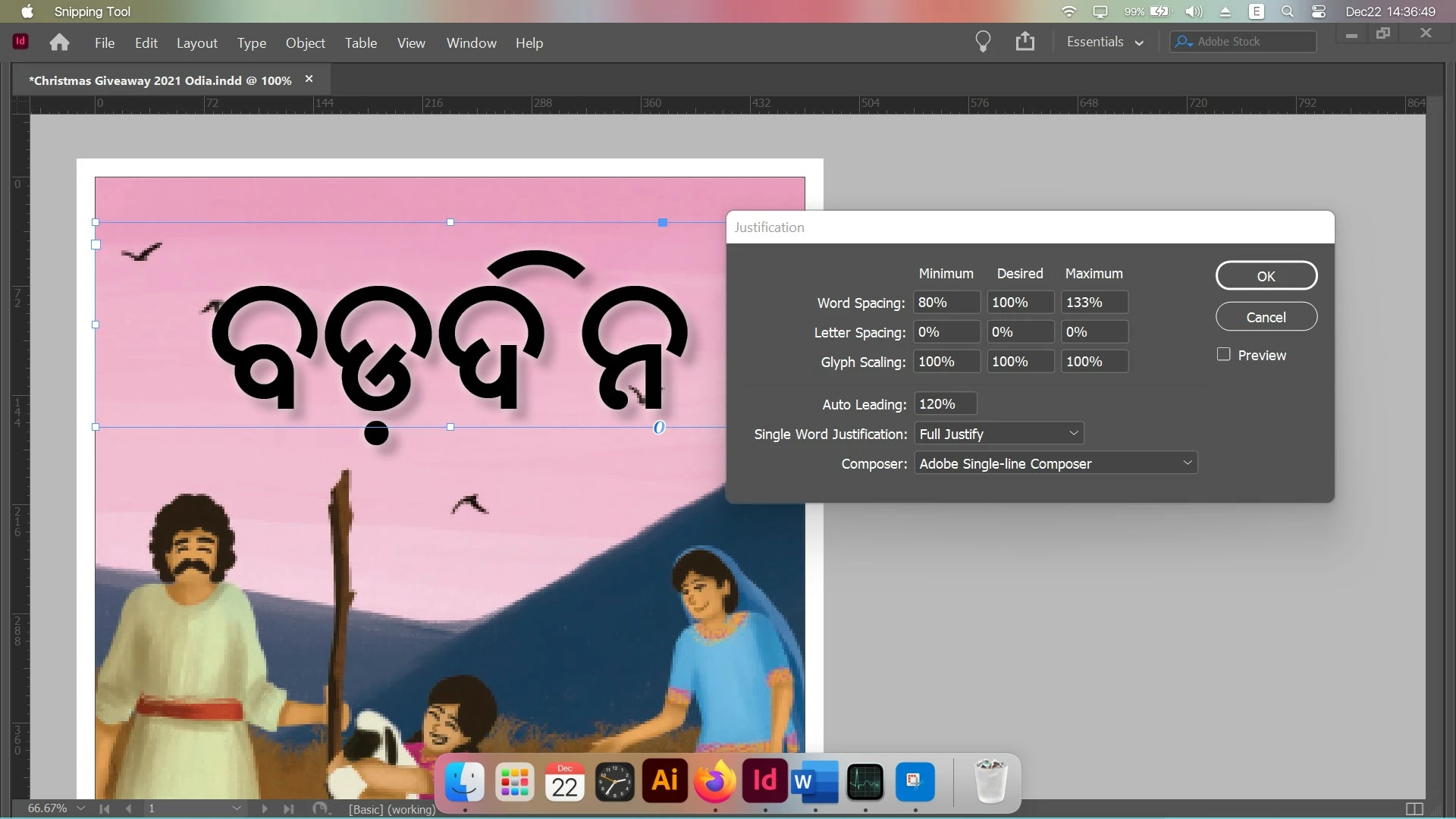Click the InDesign Home icon
1456x819 pixels.
(59, 42)
